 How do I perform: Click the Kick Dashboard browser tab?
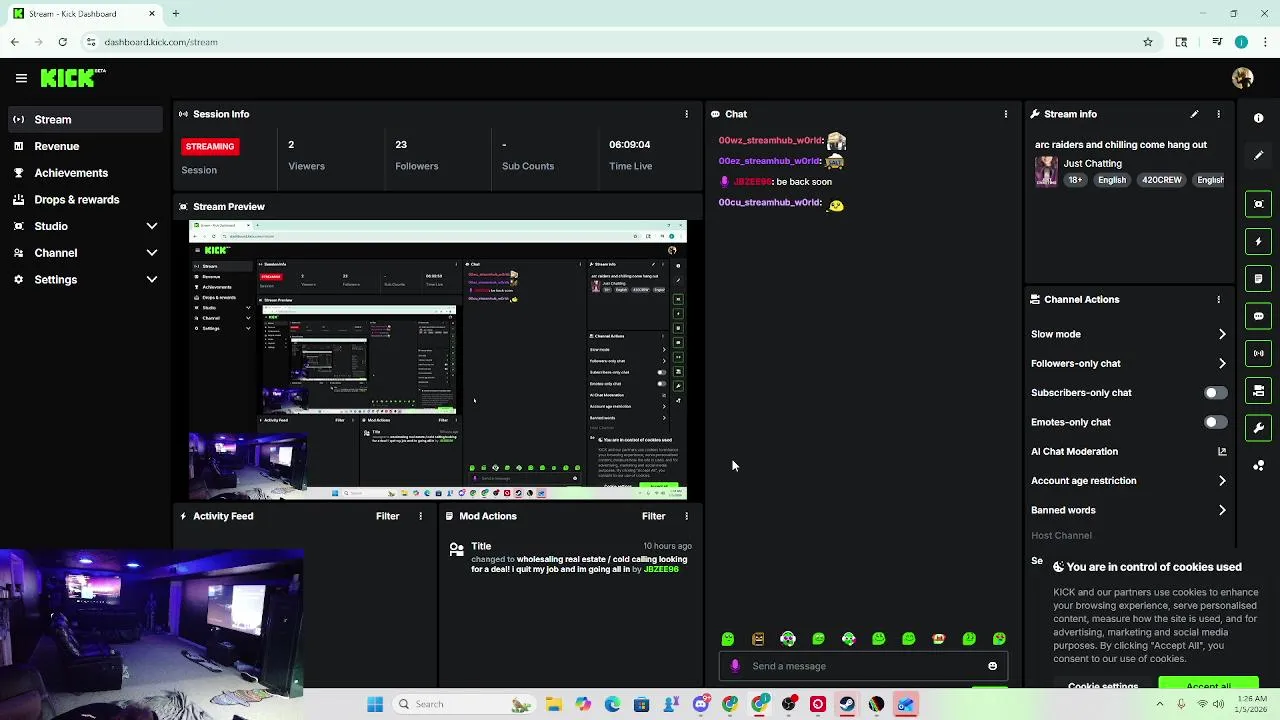tap(85, 14)
